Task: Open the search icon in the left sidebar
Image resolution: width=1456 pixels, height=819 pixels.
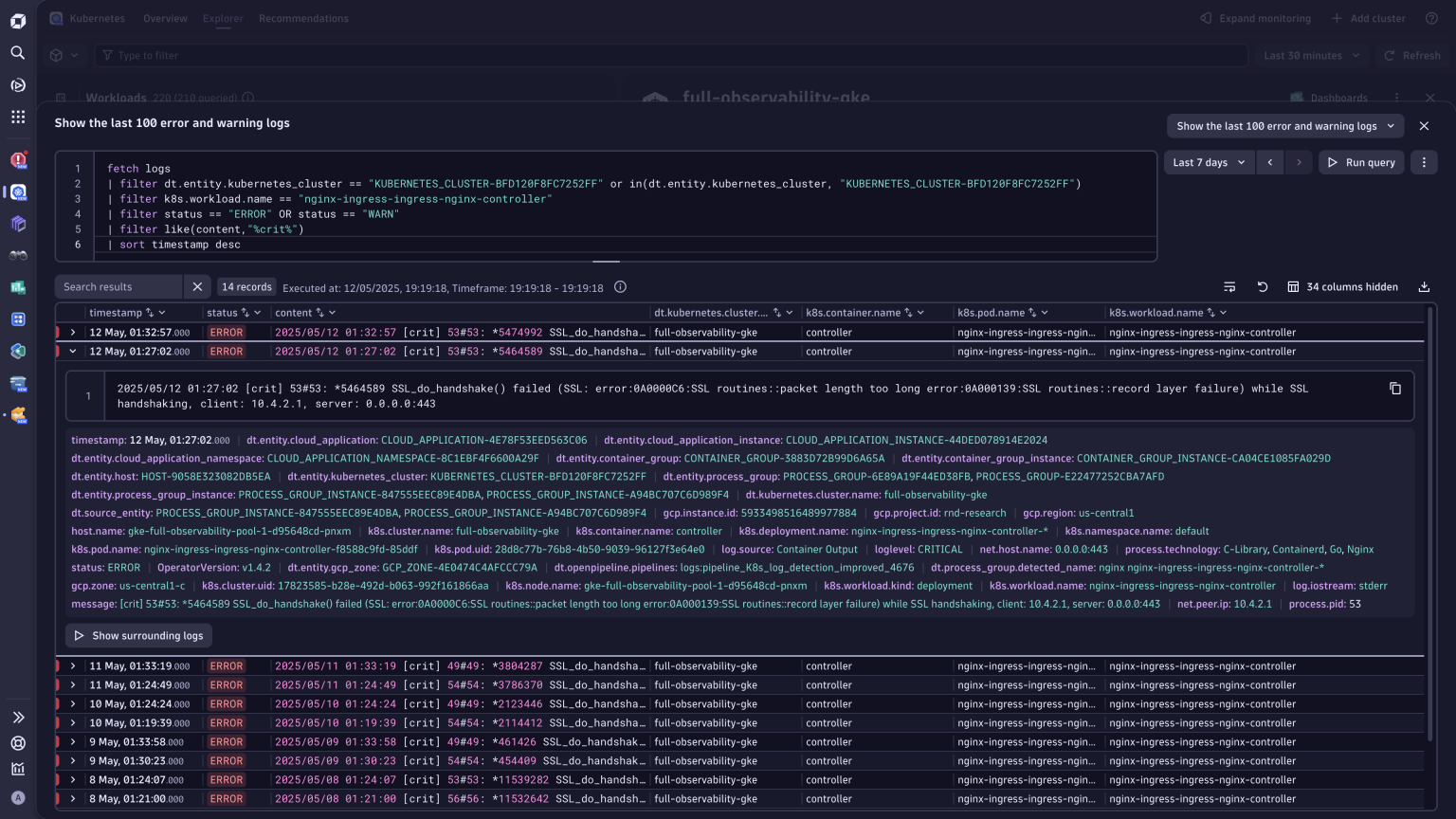Action: point(18,53)
